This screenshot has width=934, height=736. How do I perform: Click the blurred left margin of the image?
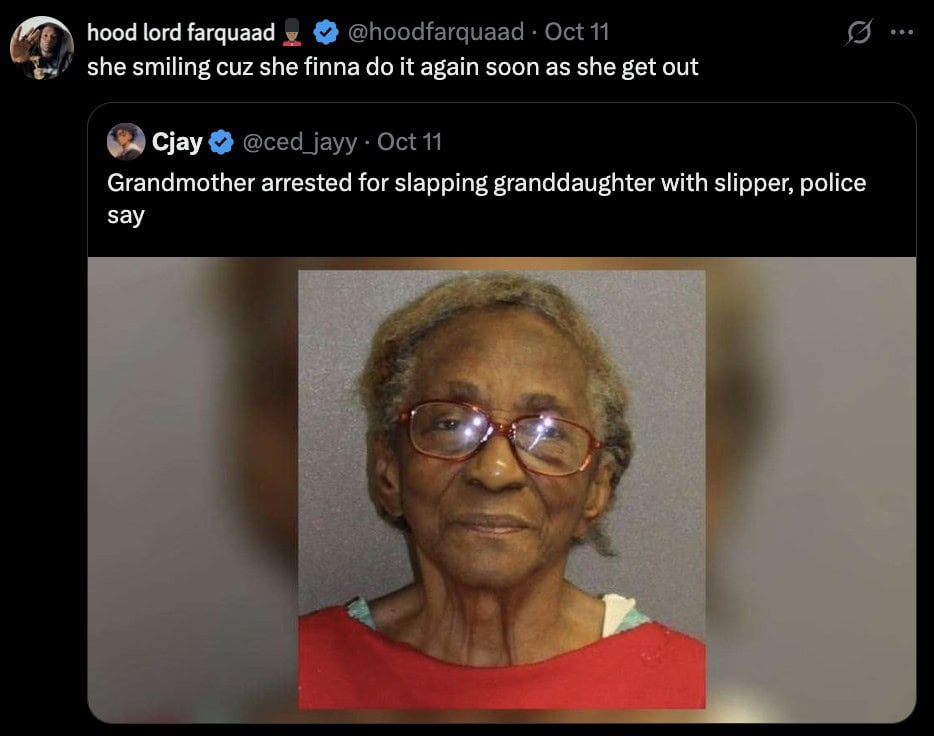pos(192,489)
